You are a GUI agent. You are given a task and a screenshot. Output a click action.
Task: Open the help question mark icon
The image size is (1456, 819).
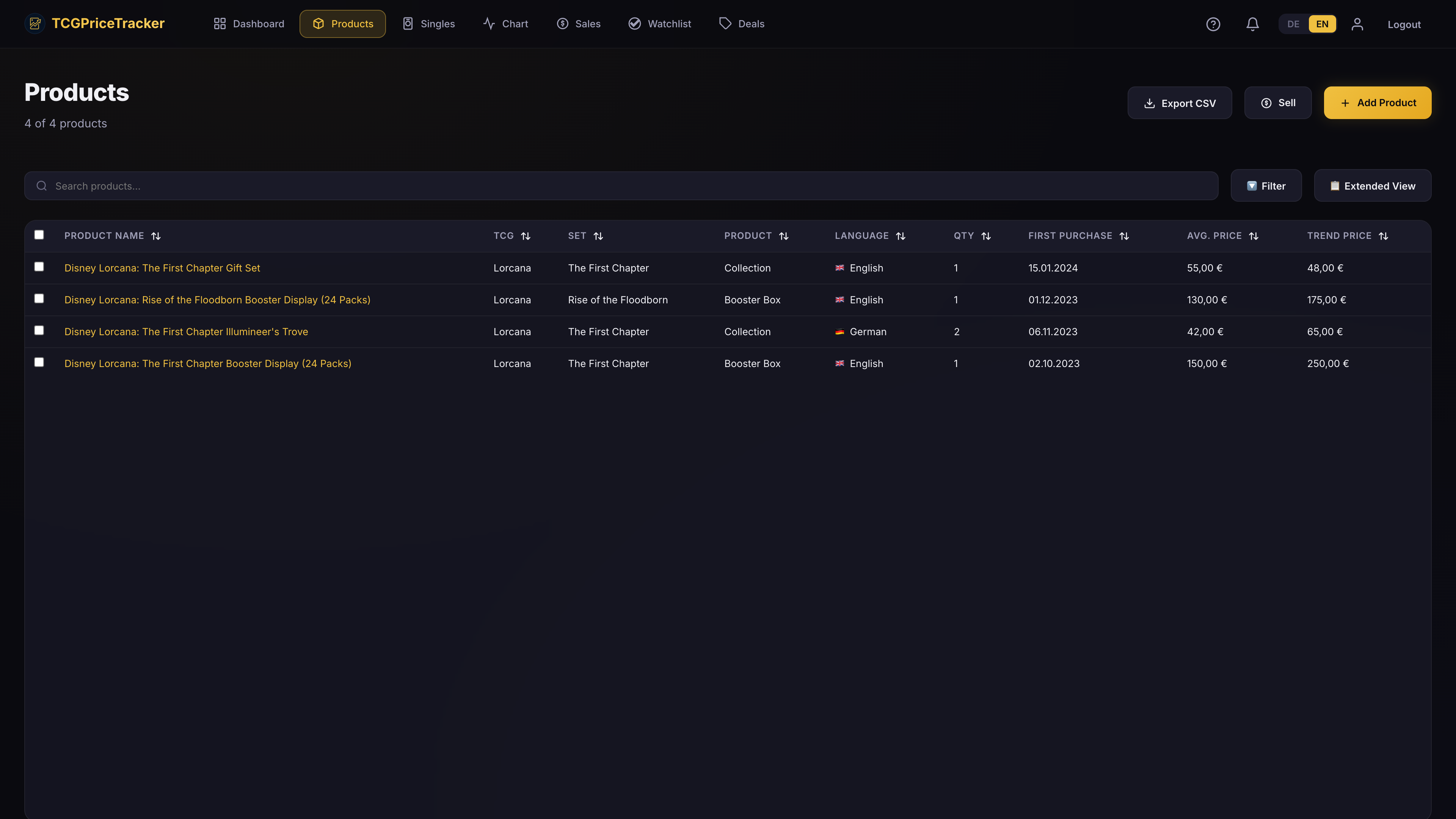[1213, 24]
